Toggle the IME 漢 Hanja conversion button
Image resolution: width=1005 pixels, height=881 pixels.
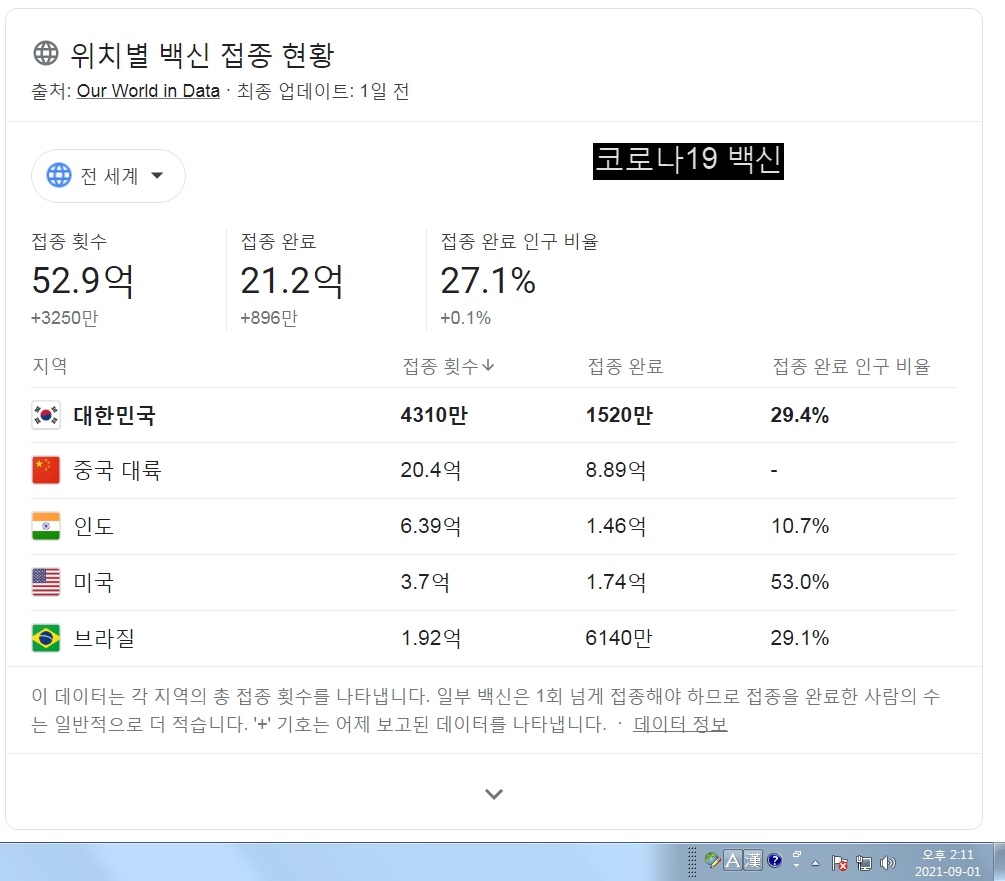752,860
